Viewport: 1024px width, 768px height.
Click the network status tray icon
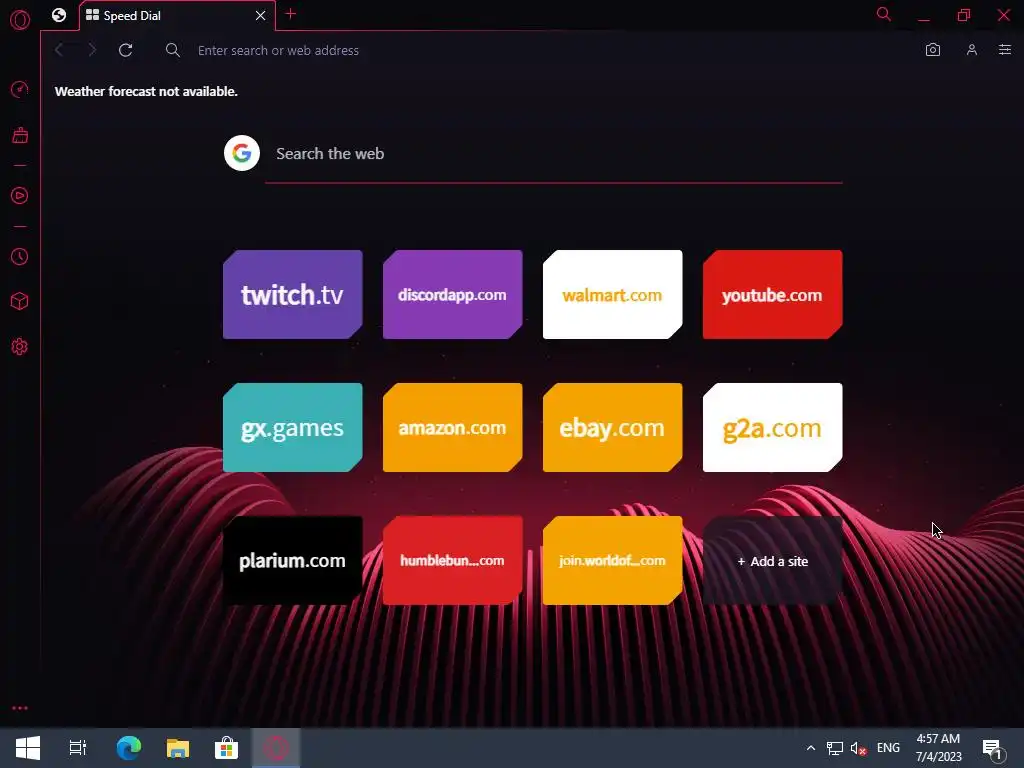pyautogui.click(x=835, y=748)
